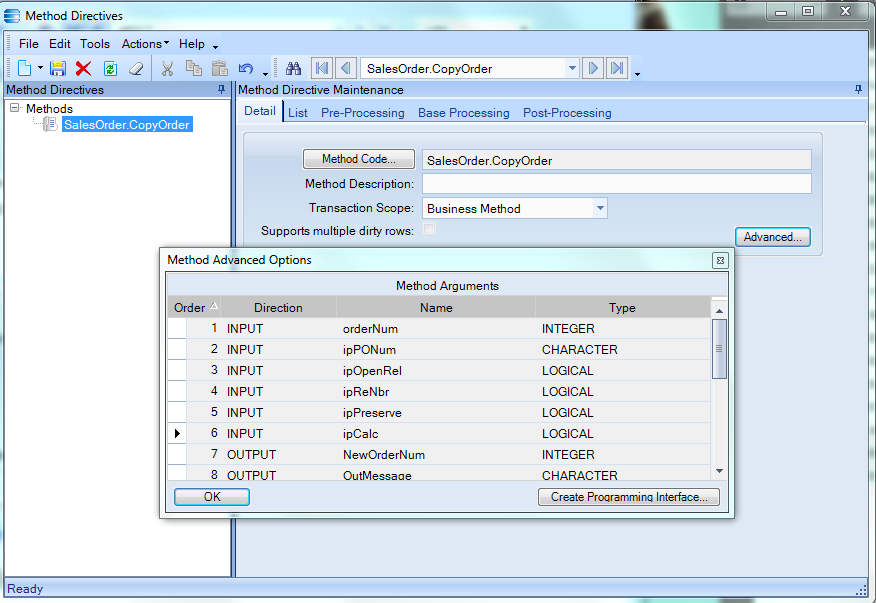Pin the Method Directive Maintenance panel

click(x=858, y=89)
